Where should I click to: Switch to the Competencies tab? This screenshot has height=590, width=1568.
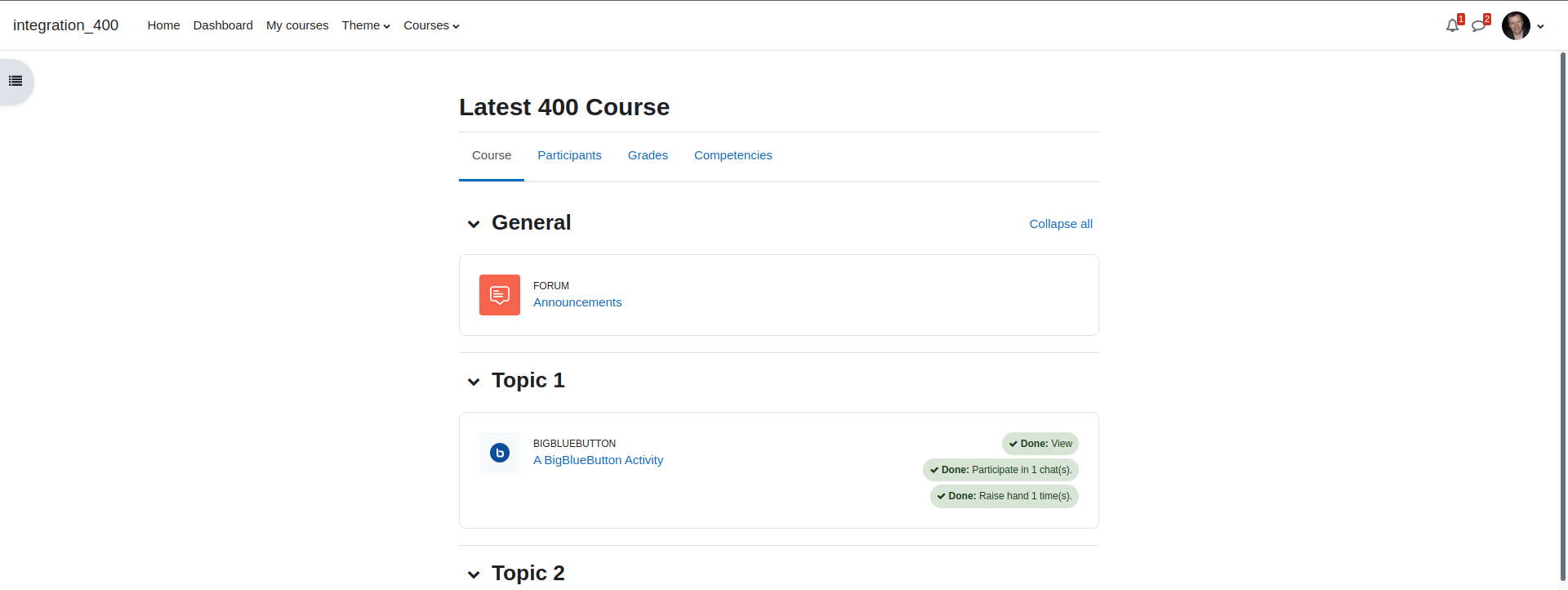pos(733,155)
